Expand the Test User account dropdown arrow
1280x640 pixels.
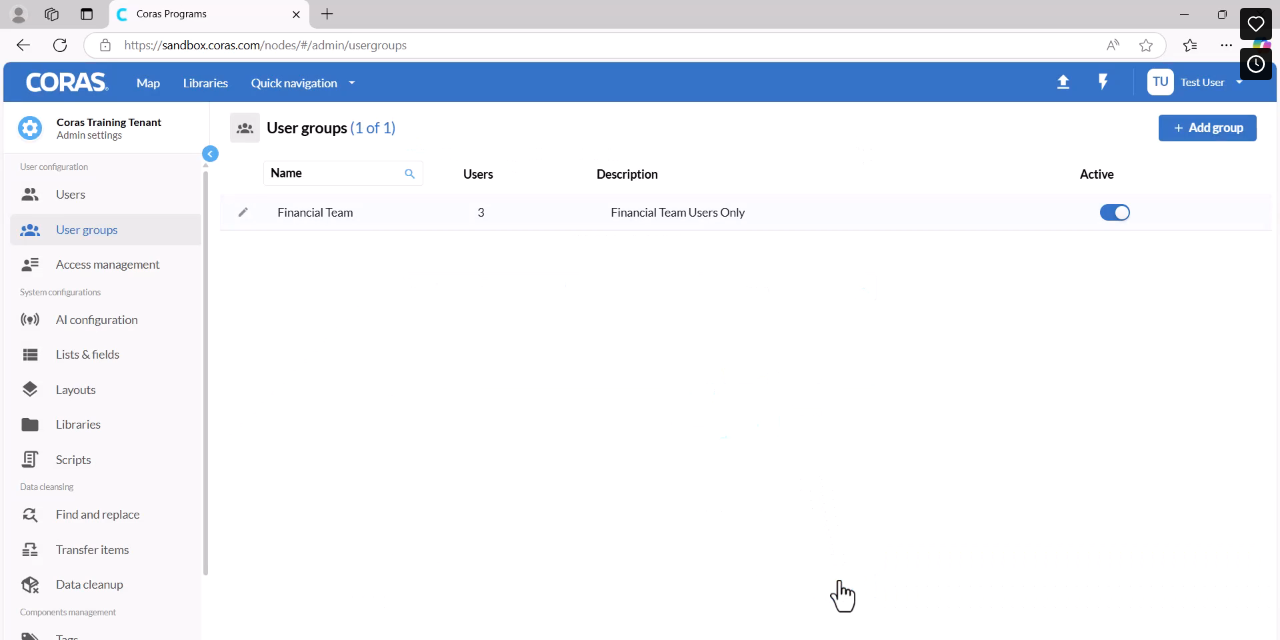tap(1240, 82)
